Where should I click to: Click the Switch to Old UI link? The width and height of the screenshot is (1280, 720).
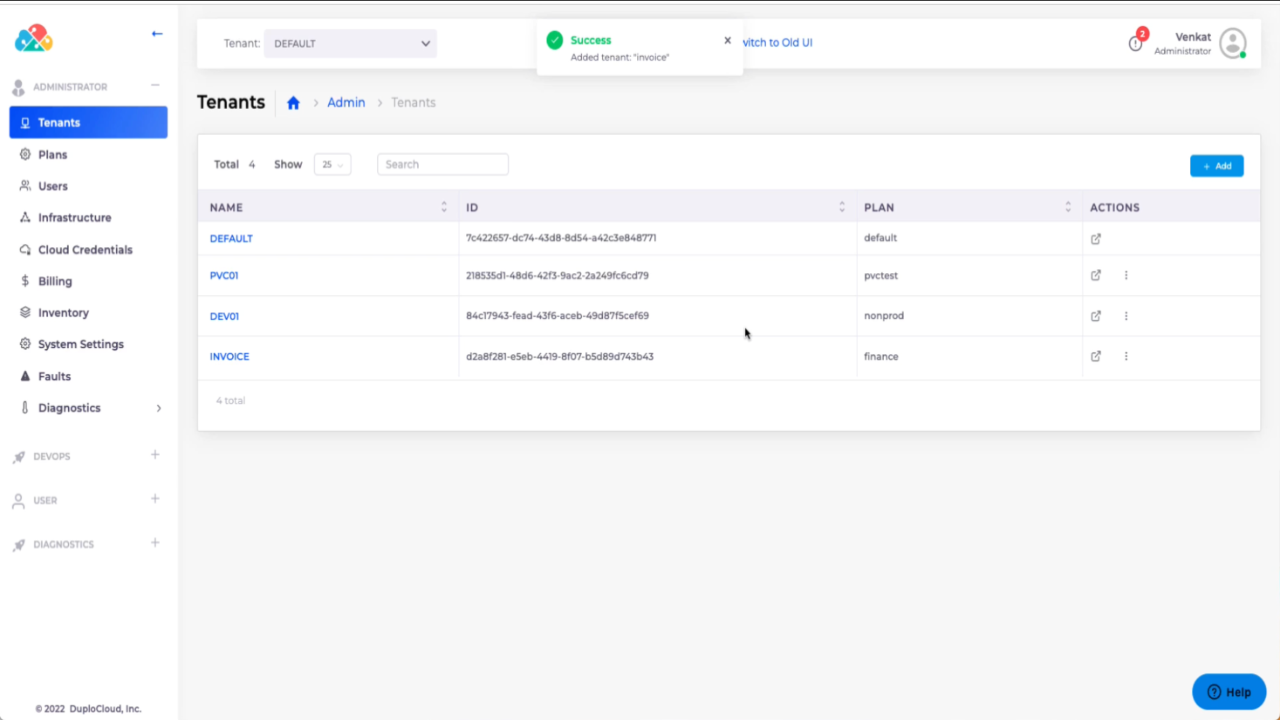[778, 43]
